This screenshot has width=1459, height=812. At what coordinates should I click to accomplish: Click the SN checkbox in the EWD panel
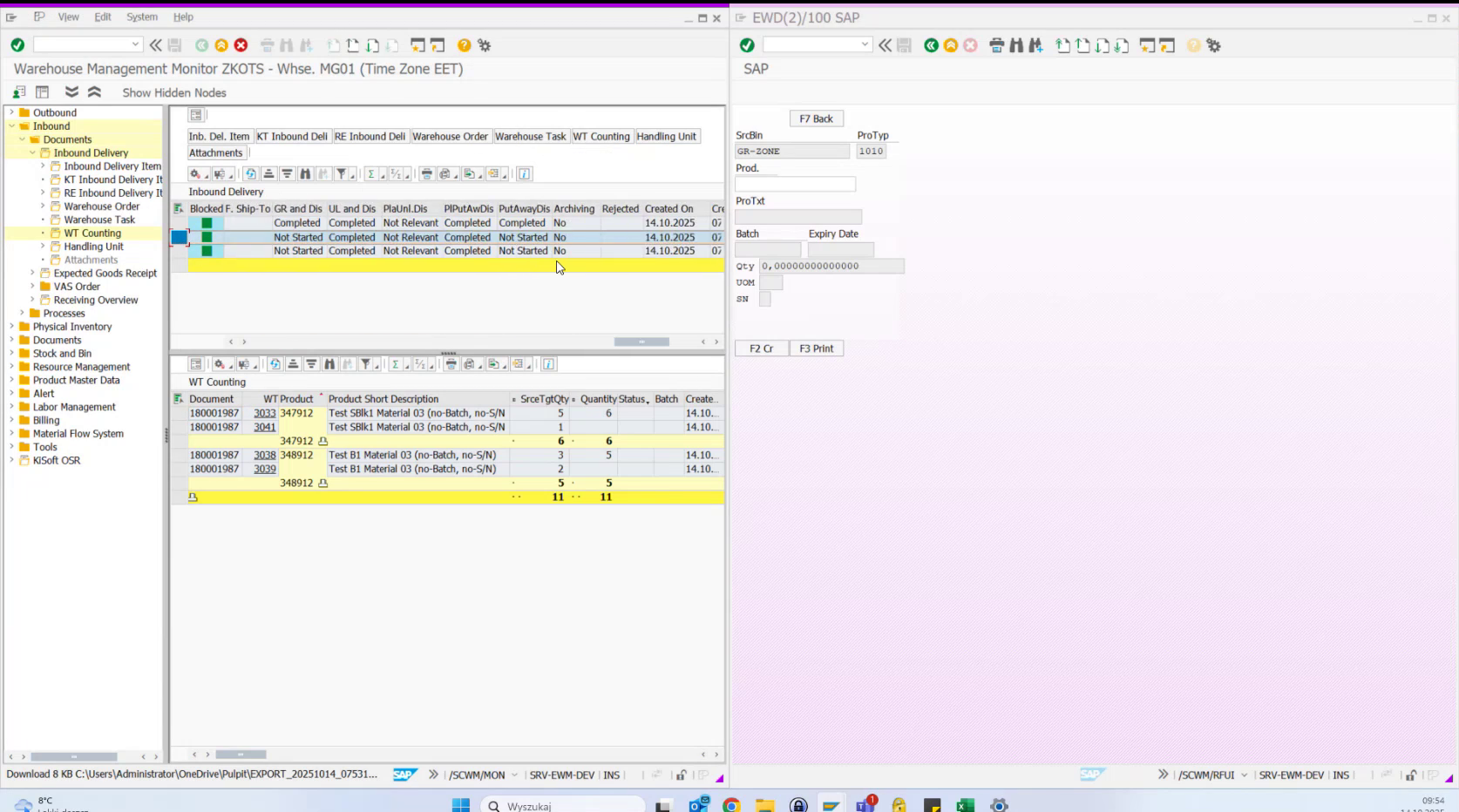(x=765, y=299)
